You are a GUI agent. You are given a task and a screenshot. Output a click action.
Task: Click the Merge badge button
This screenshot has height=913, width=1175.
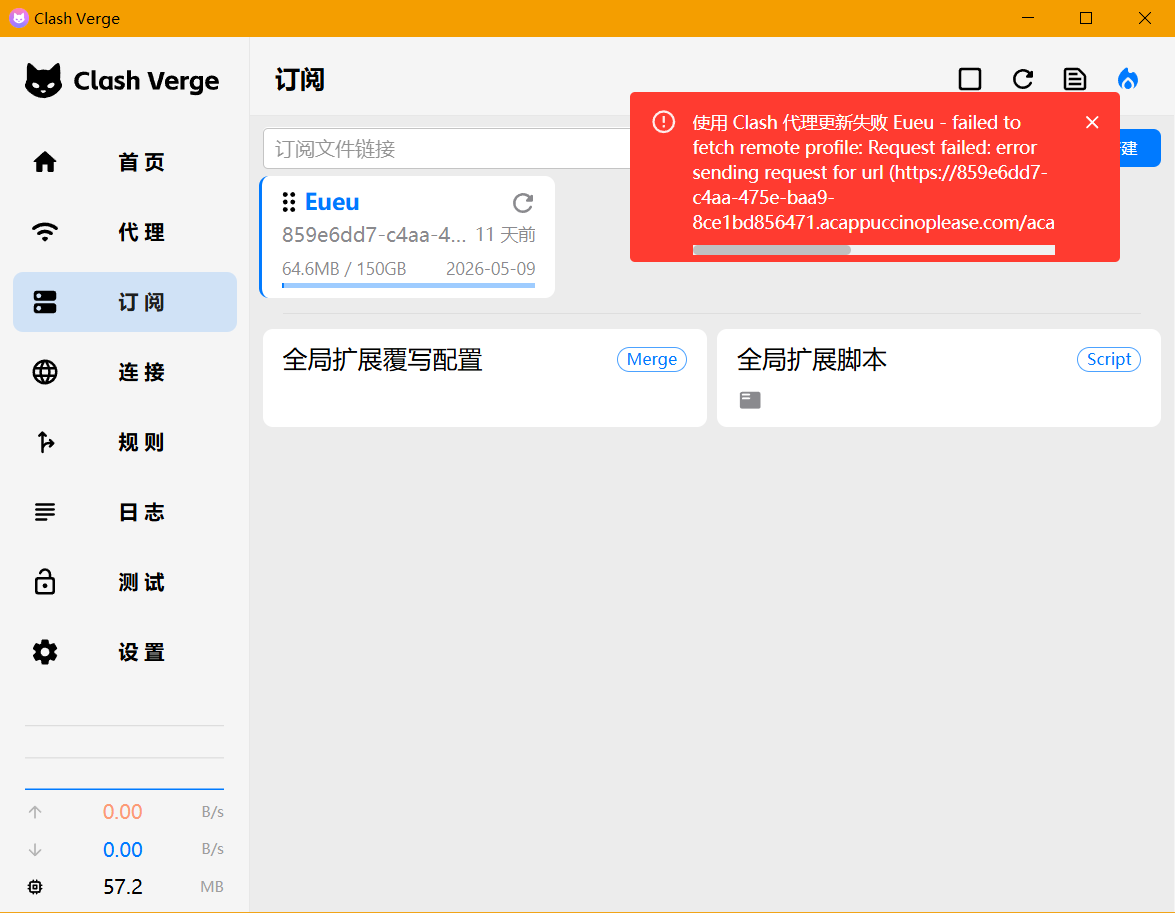coord(651,360)
